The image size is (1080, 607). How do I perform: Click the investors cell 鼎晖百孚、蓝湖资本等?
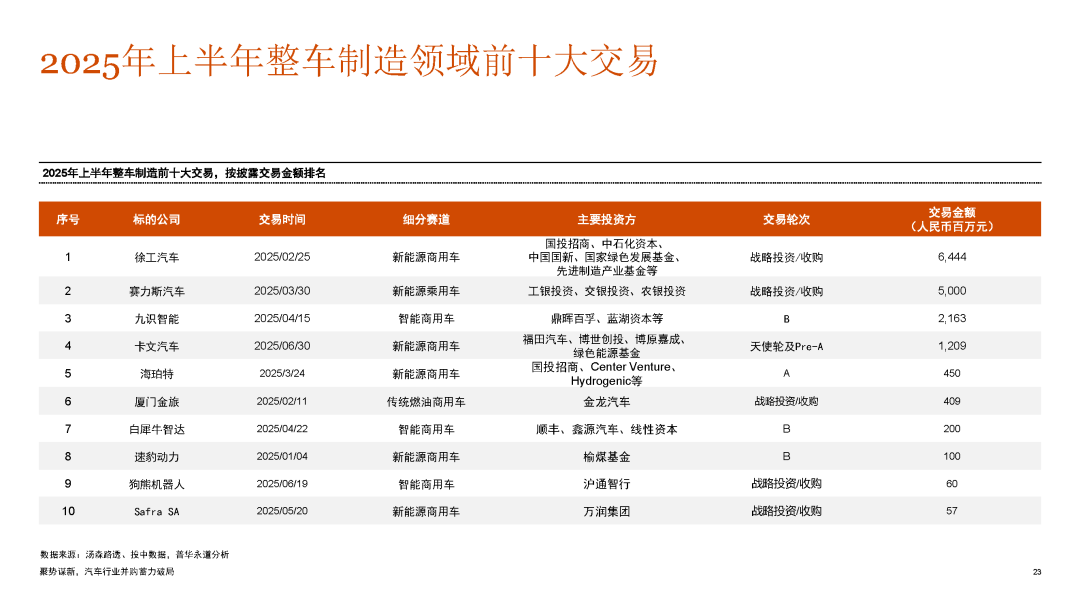point(606,319)
